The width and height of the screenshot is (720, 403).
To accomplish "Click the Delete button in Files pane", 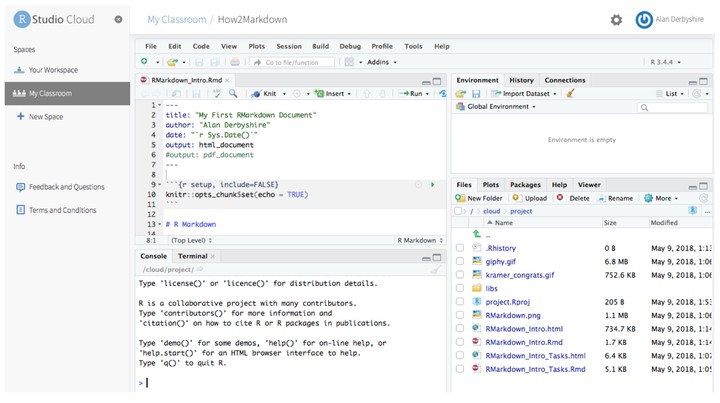I will (573, 198).
